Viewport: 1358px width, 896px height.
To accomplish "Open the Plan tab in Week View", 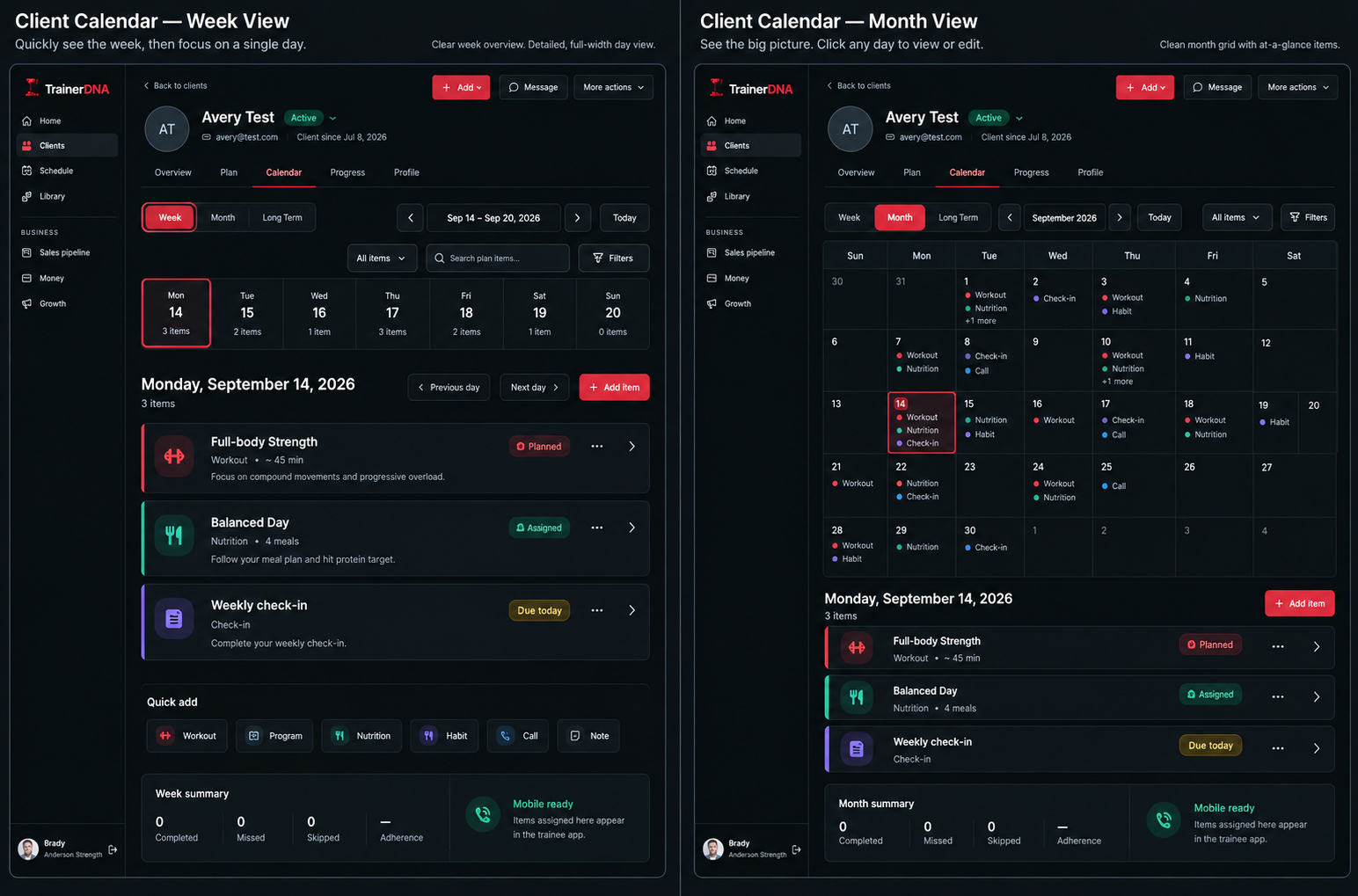I will pyautogui.click(x=229, y=172).
